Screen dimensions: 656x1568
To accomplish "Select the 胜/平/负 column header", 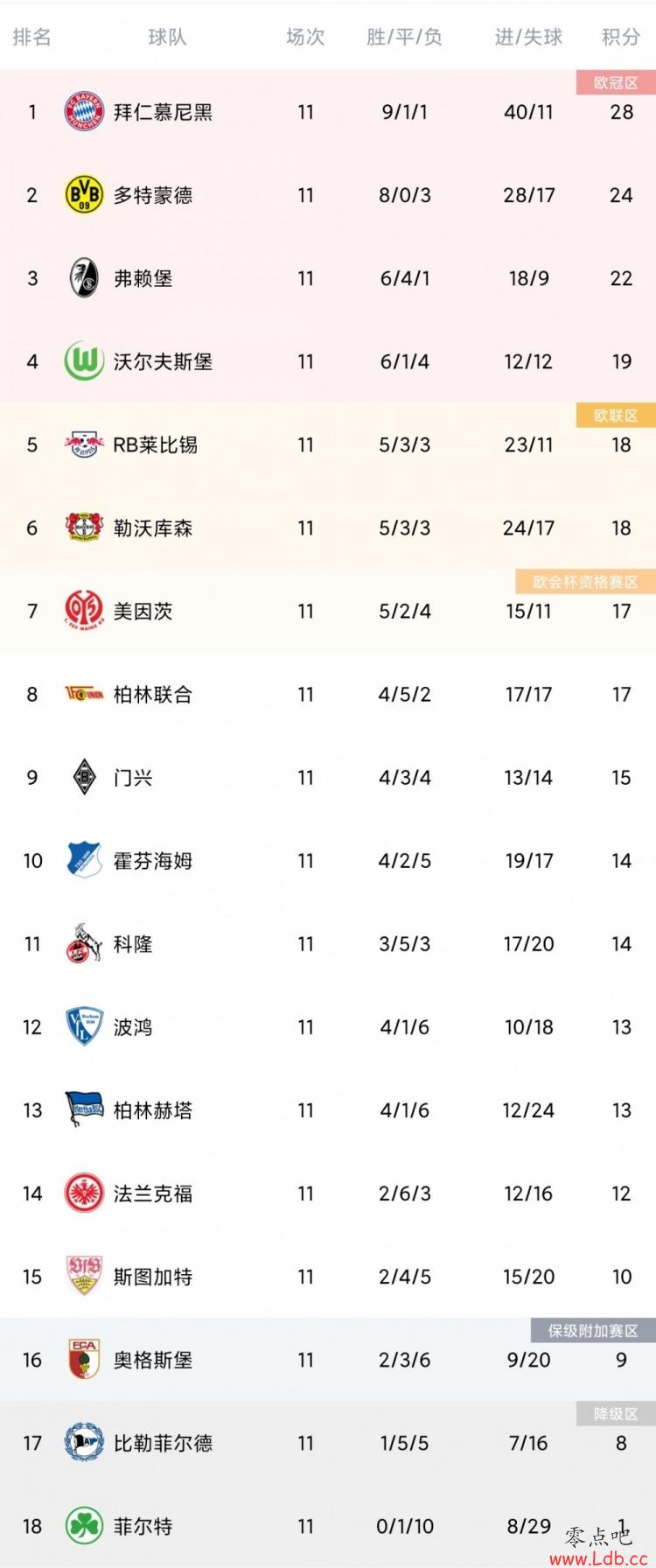I will [404, 37].
